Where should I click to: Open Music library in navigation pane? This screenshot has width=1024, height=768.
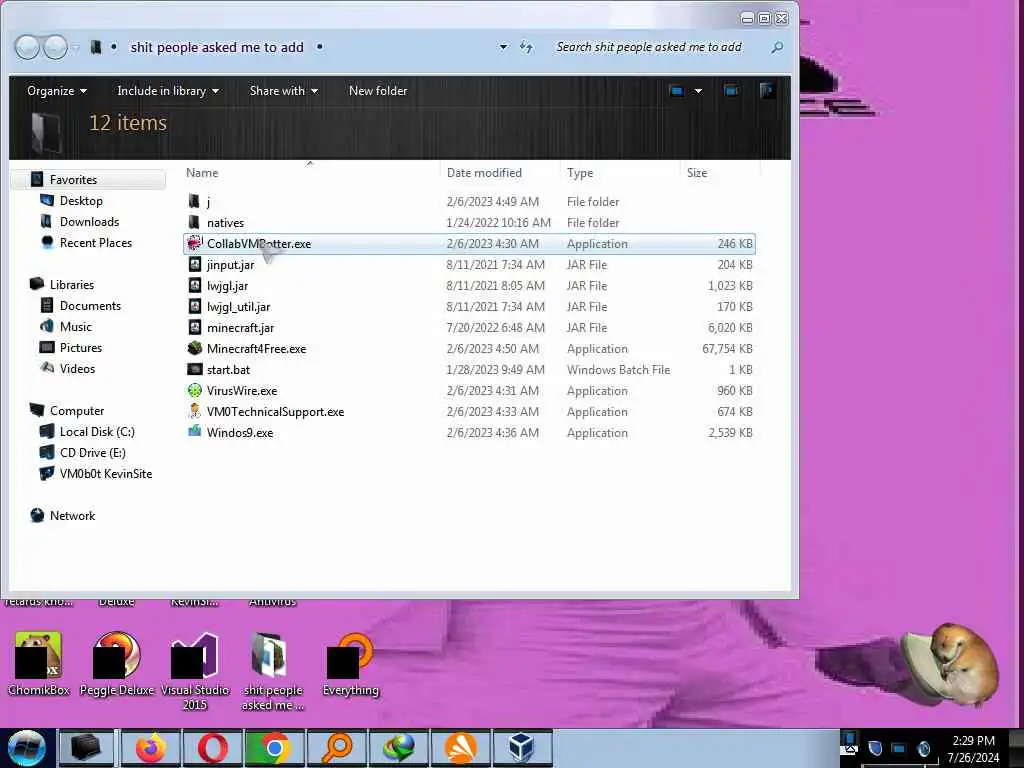click(76, 327)
